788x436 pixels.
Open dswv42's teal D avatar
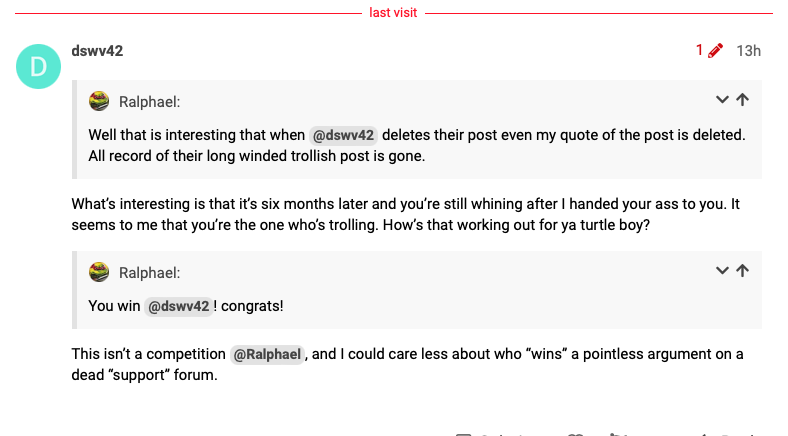[x=38, y=66]
